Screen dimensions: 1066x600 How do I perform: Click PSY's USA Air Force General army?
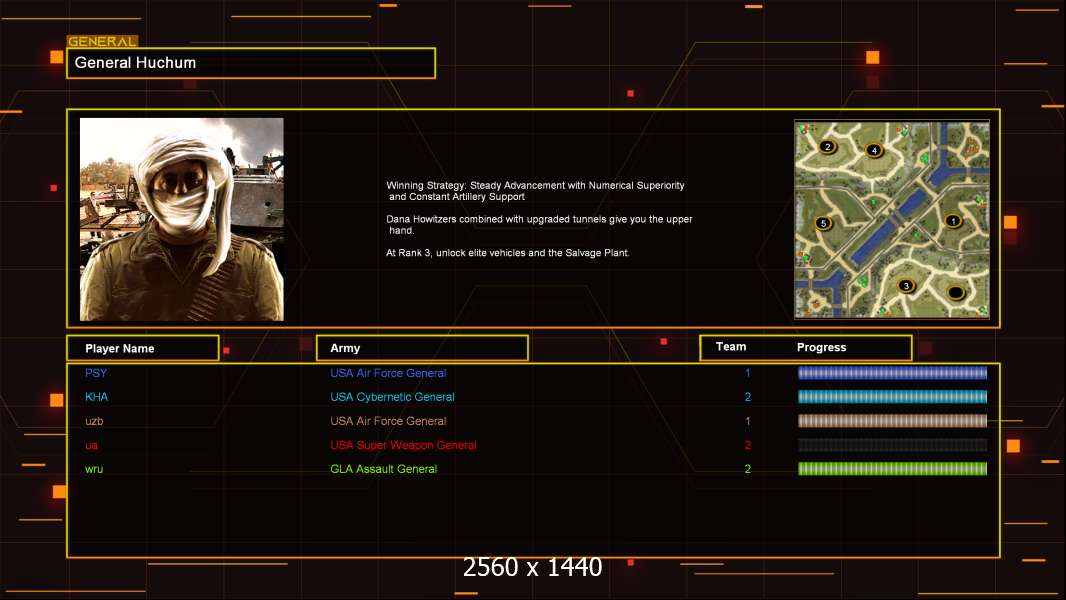coord(388,373)
